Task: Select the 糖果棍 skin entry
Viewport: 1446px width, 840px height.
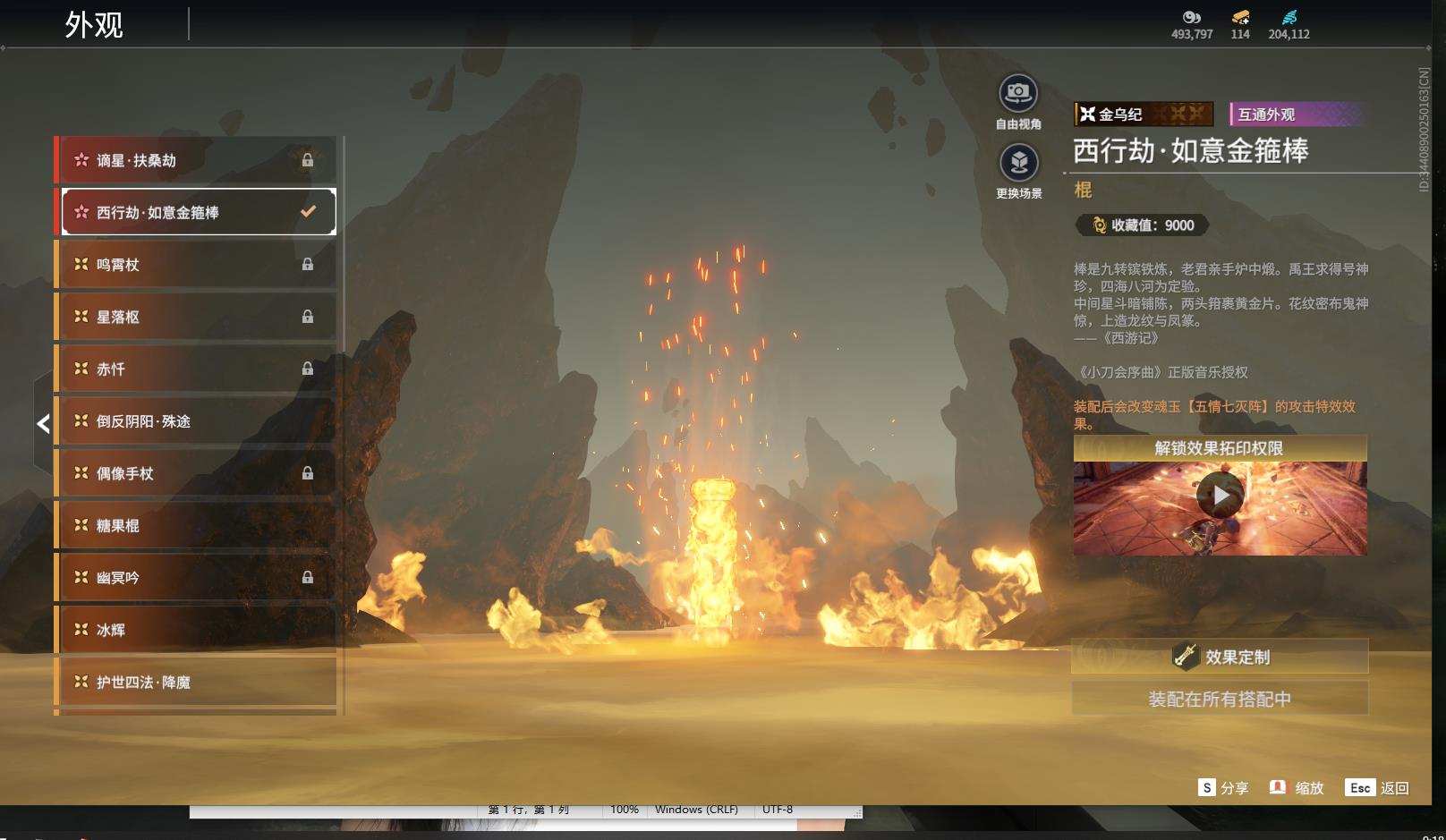Action: 195,525
